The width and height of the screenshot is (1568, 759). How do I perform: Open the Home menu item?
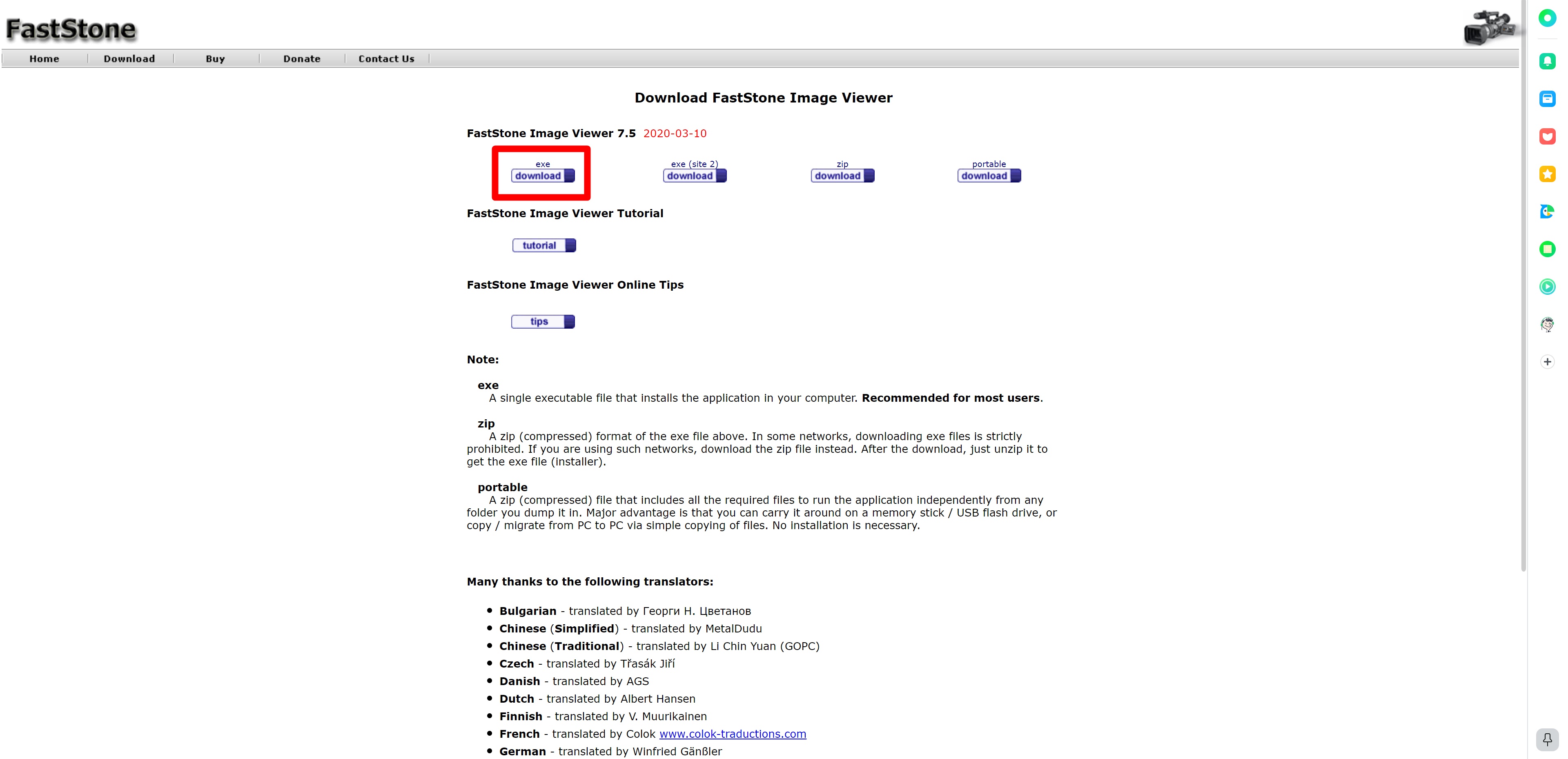[x=45, y=59]
